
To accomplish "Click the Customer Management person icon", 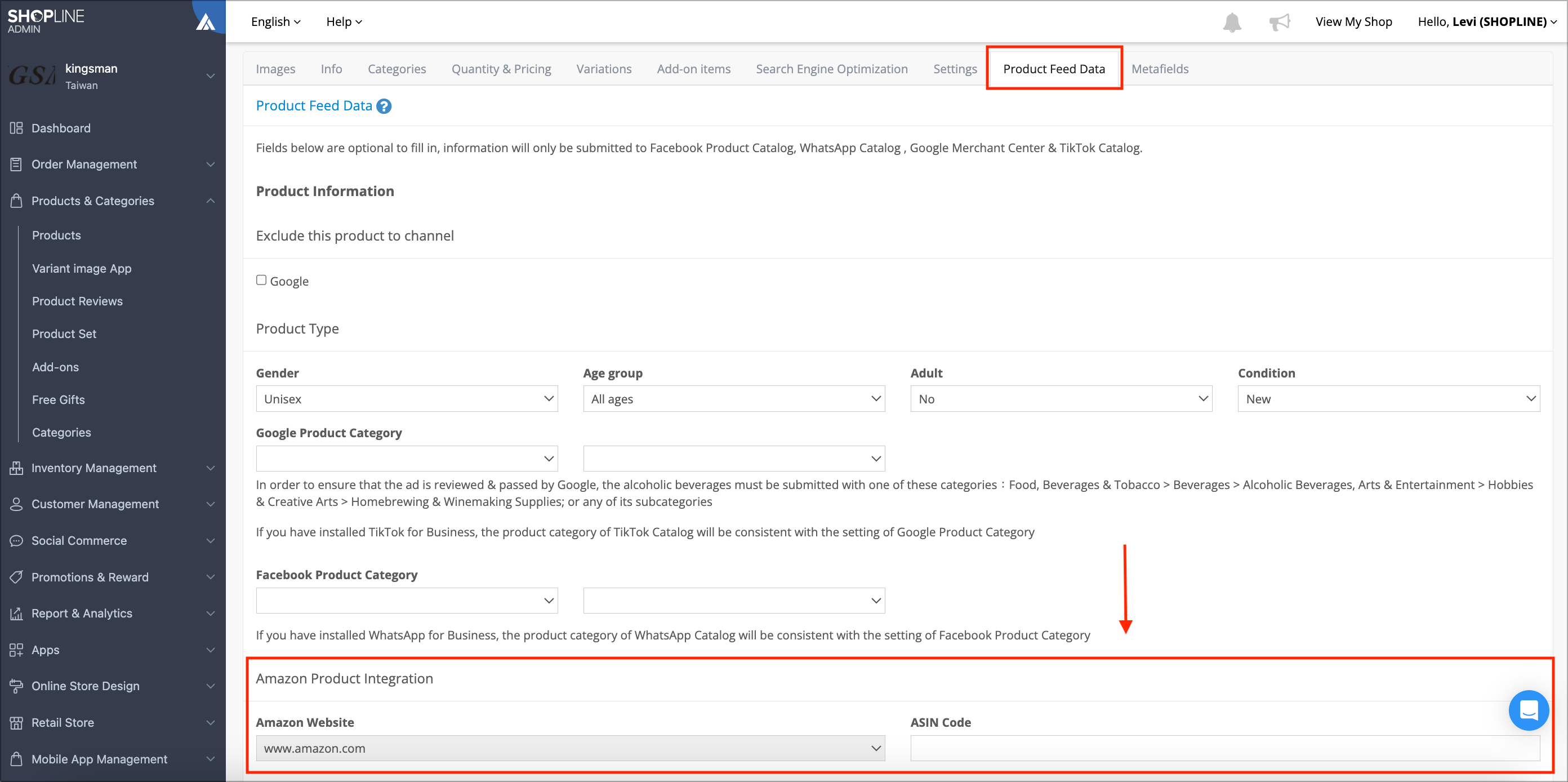I will 16,504.
